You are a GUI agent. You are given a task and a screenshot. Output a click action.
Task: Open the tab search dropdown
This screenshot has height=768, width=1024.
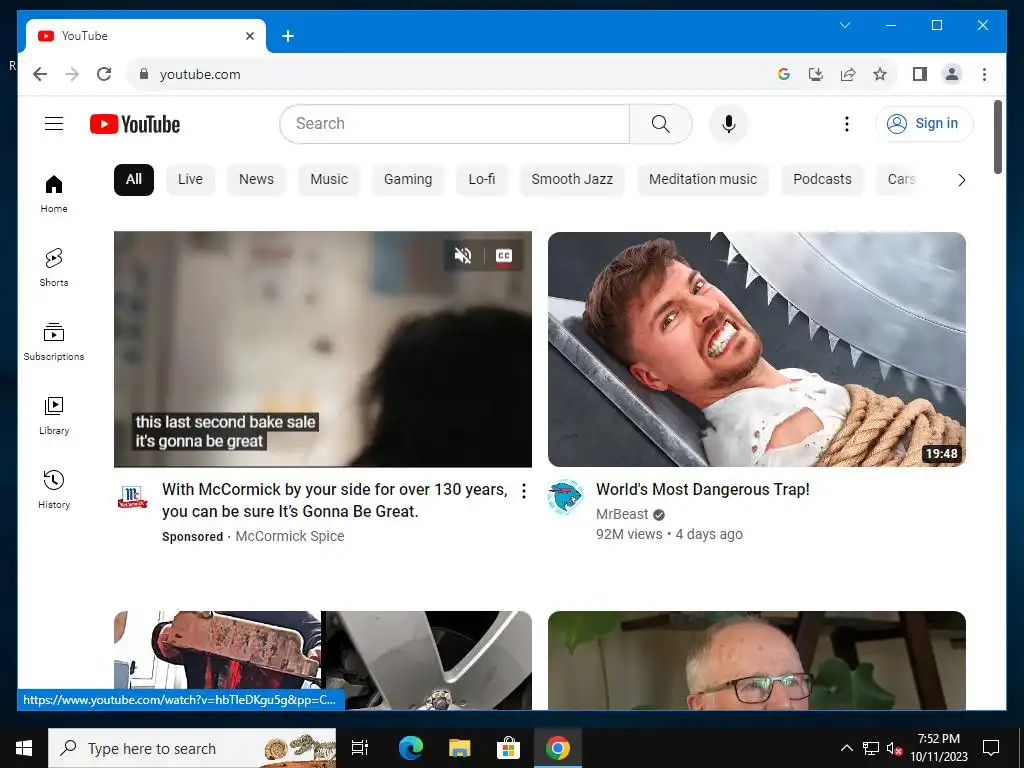point(845,25)
